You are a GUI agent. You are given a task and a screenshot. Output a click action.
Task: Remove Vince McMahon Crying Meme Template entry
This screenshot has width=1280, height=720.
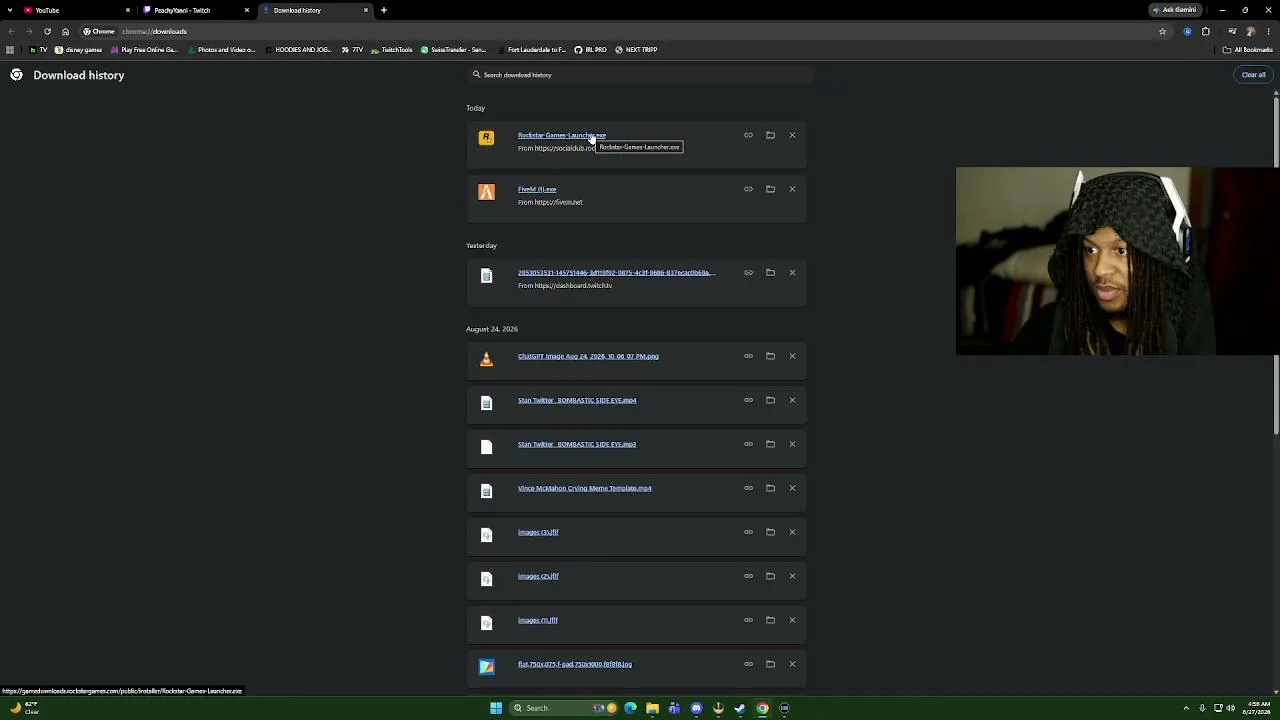point(792,488)
